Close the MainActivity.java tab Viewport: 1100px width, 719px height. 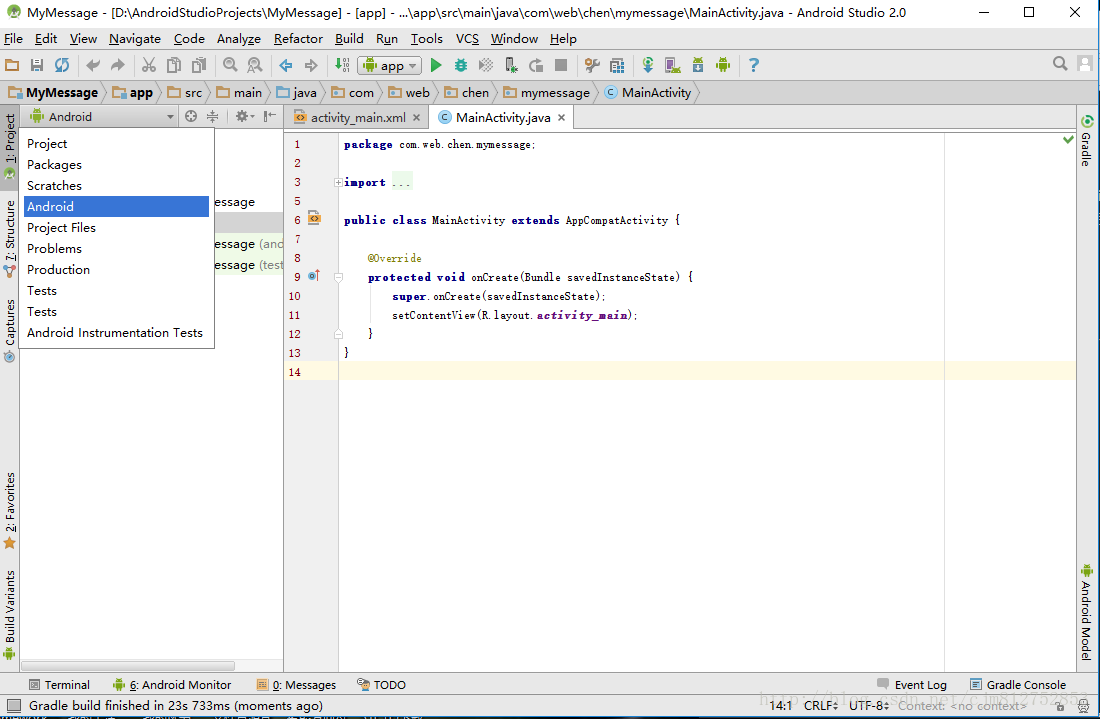tap(561, 117)
